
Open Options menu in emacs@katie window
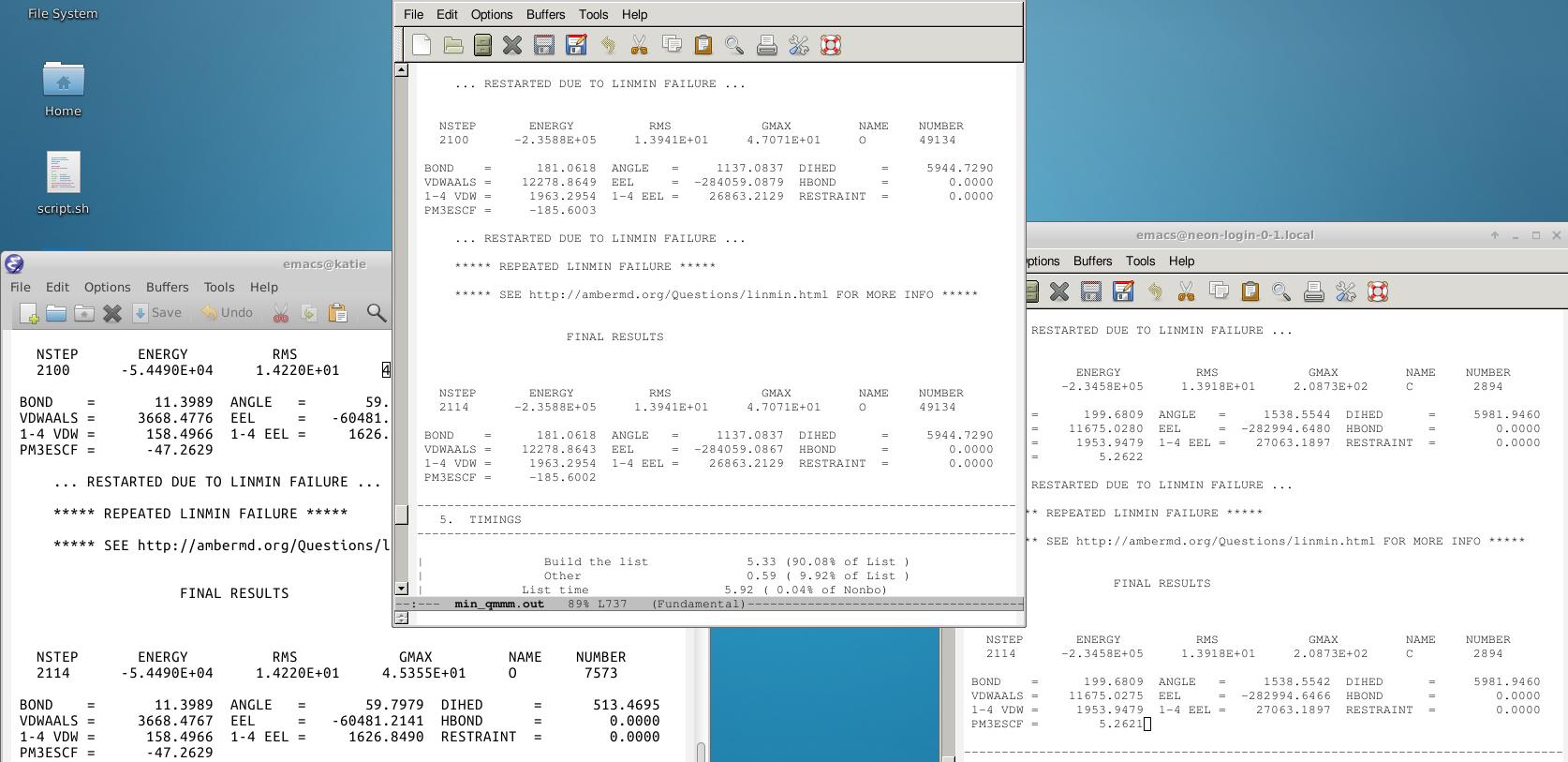click(107, 287)
